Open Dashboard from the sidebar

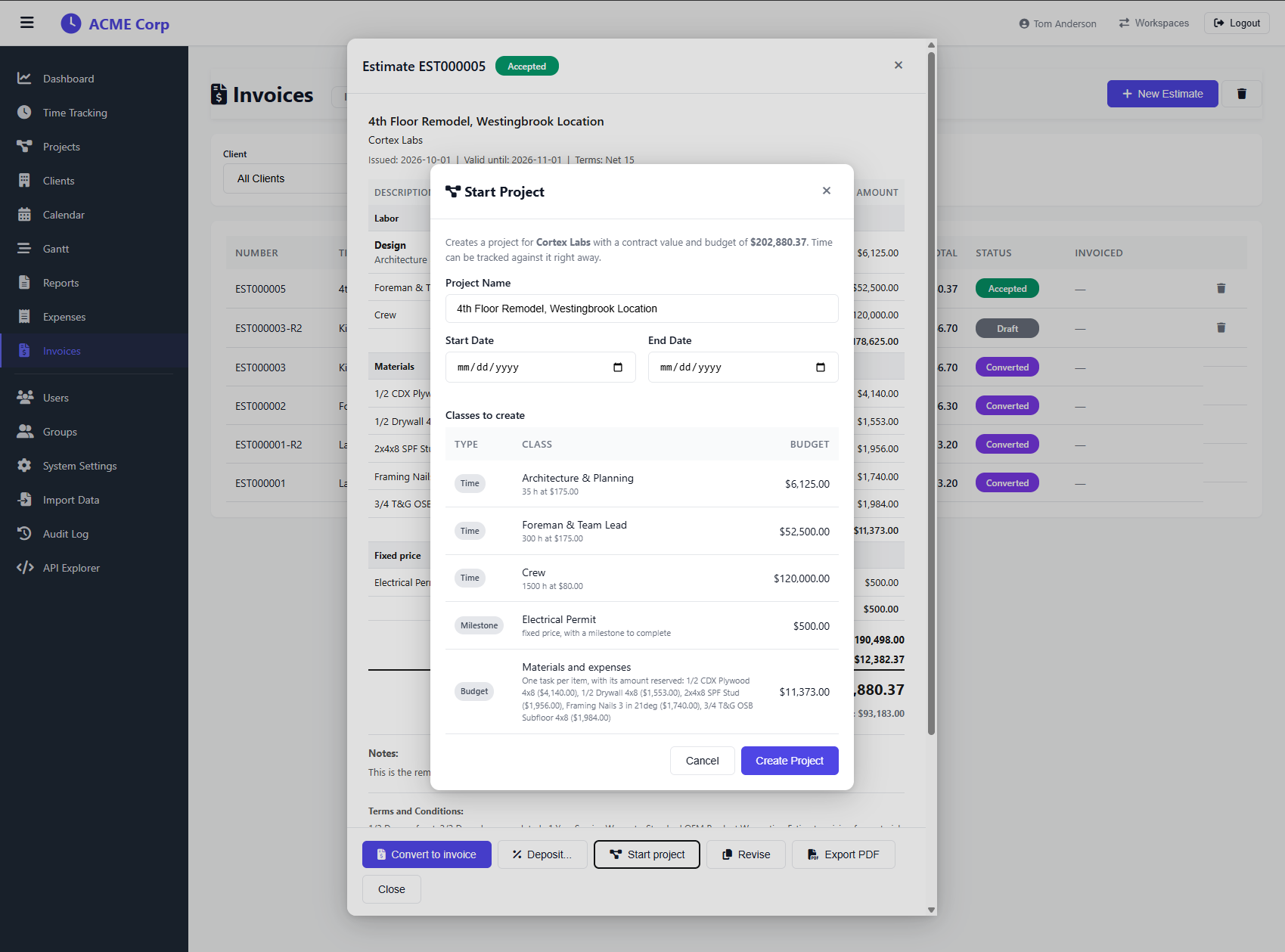[x=69, y=79]
